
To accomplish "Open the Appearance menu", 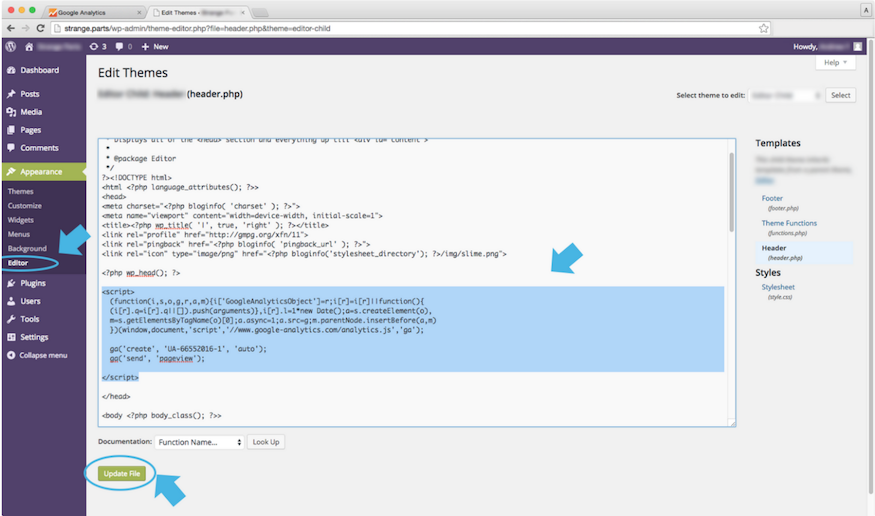I will 44,171.
